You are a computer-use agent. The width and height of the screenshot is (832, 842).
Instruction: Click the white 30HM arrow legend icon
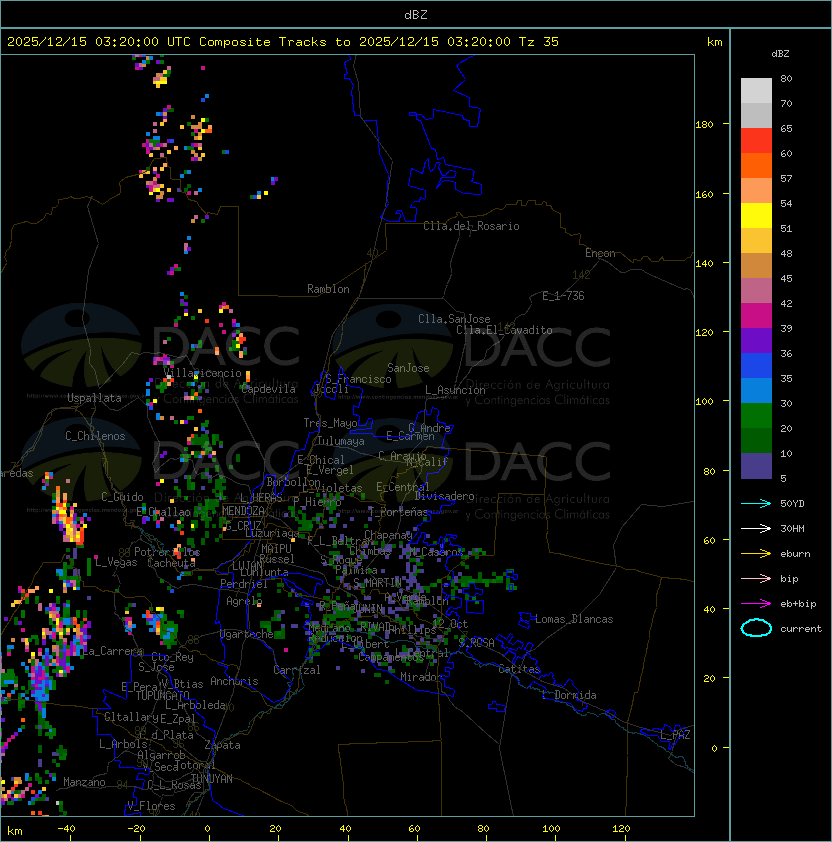756,528
